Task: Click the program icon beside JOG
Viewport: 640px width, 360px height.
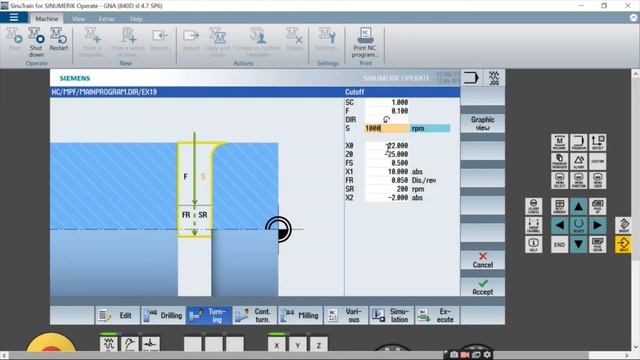Action: click(x=471, y=78)
